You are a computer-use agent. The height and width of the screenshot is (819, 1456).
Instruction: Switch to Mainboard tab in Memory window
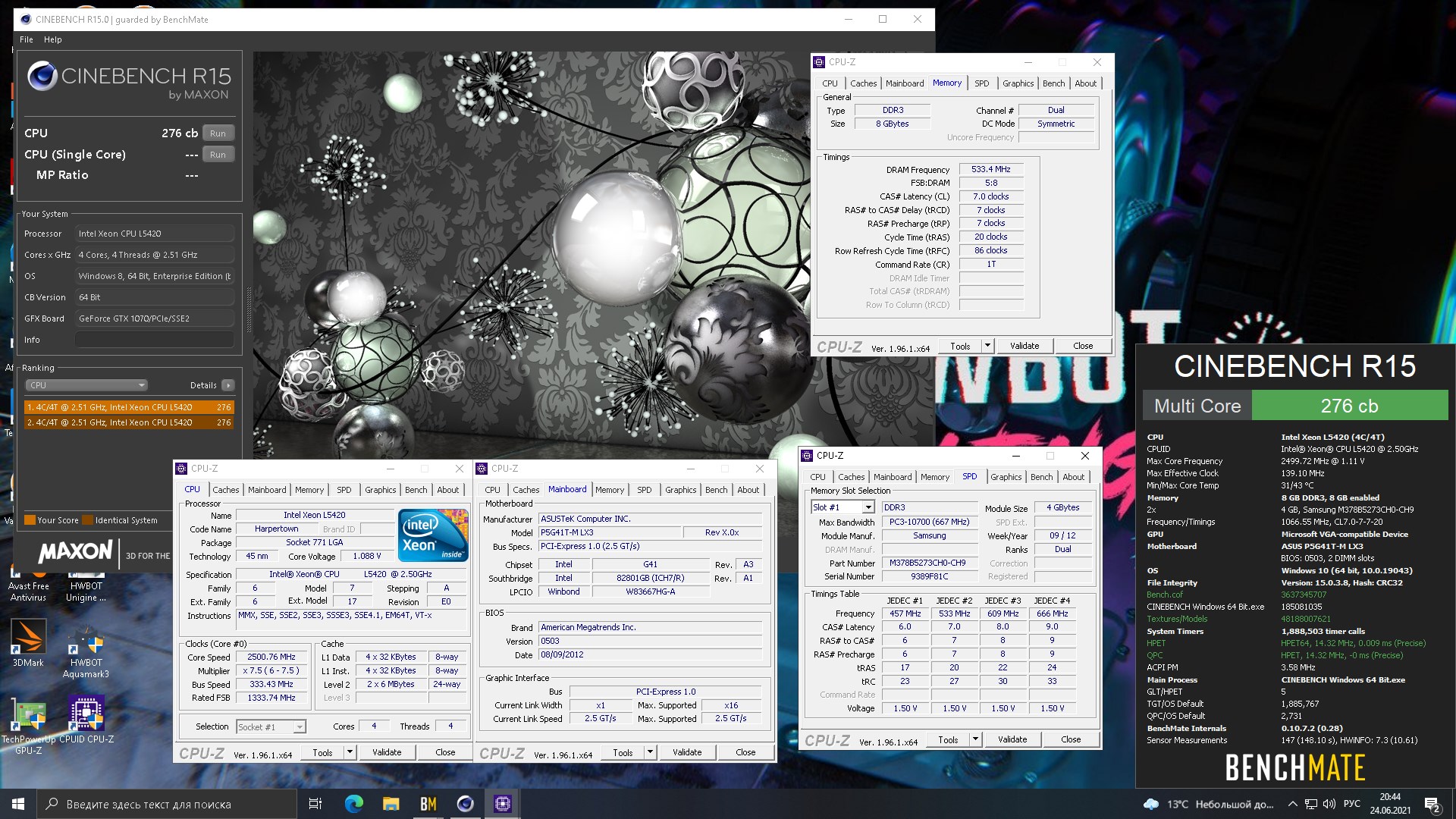[905, 83]
